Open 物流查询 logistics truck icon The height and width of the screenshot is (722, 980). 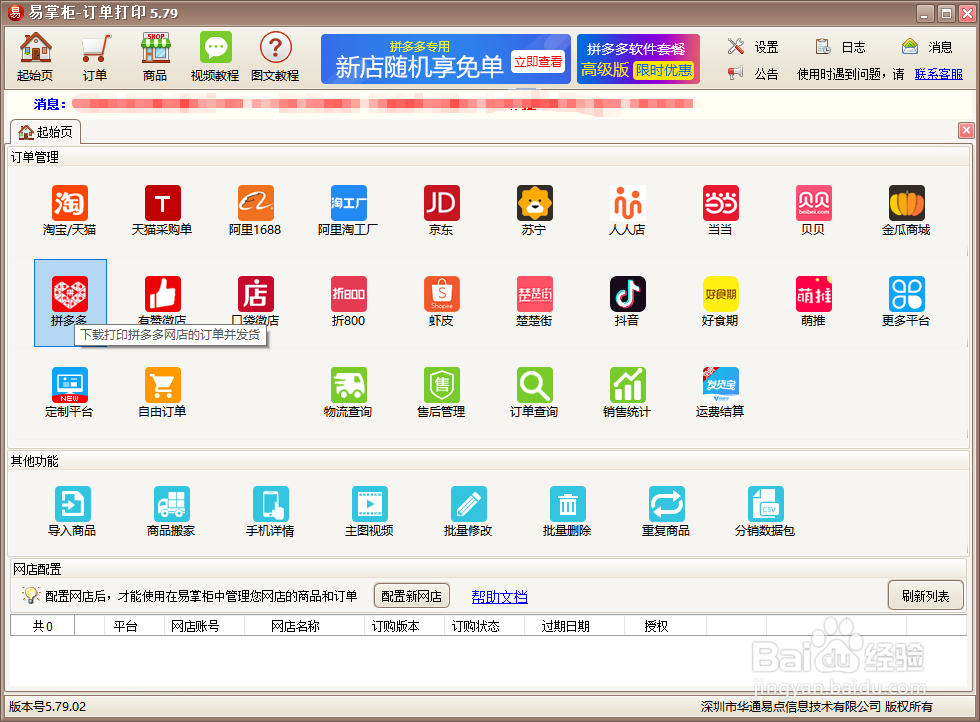pos(348,393)
